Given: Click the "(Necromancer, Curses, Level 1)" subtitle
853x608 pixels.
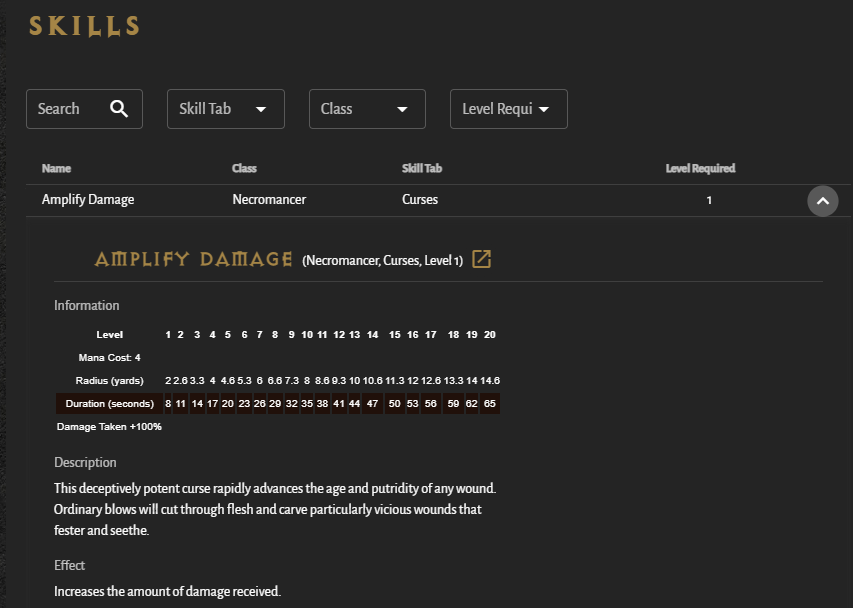Looking at the screenshot, I should point(382,260).
